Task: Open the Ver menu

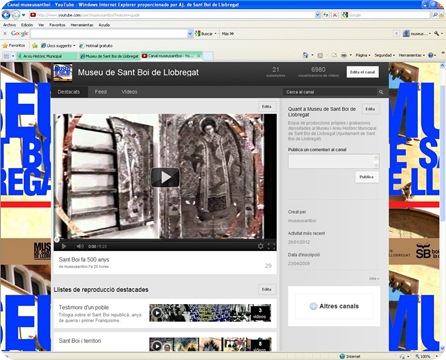Action: [41, 25]
